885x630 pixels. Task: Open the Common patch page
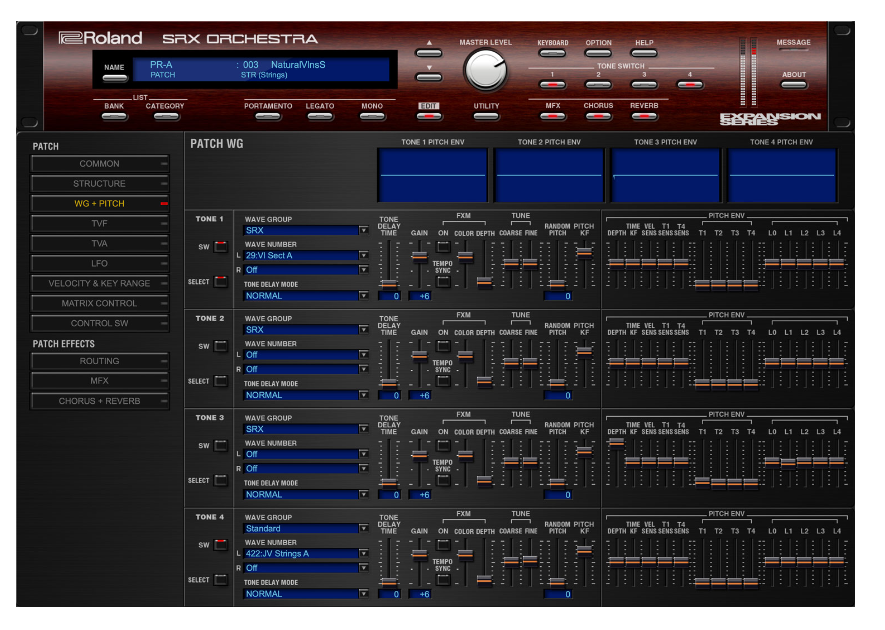point(100,164)
